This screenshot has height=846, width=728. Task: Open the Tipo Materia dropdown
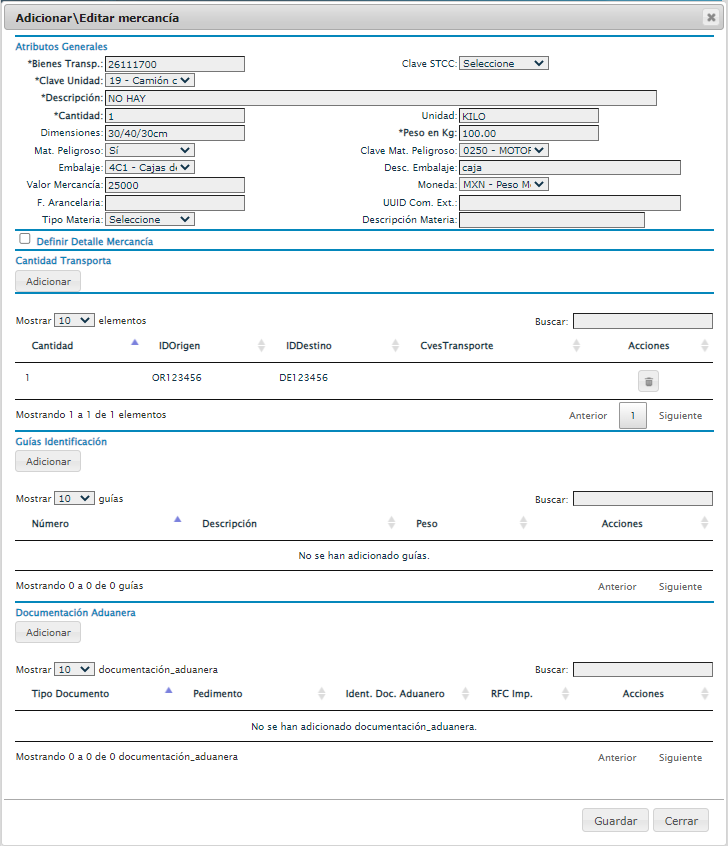coord(149,219)
